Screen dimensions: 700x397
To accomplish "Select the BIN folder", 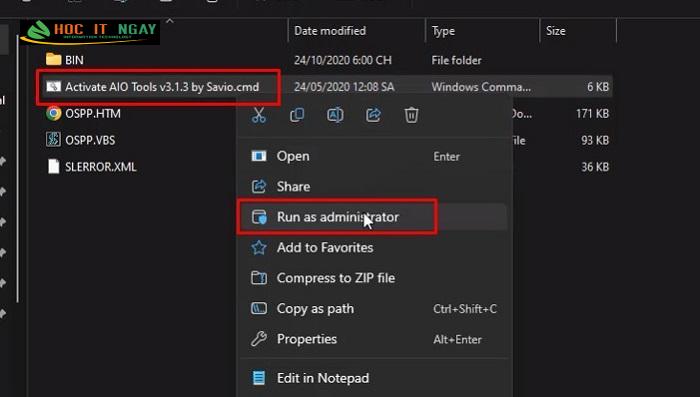I will click(x=74, y=60).
